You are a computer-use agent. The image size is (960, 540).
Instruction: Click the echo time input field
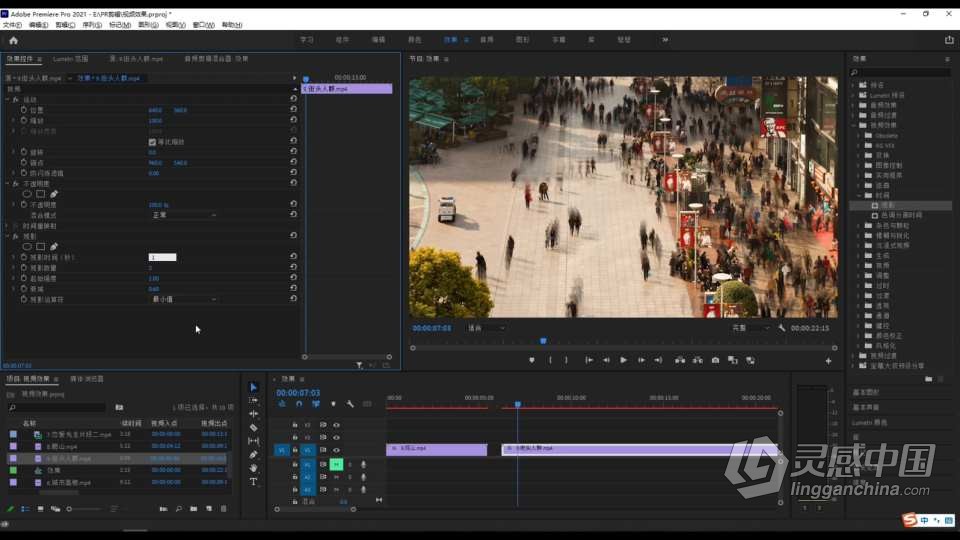point(162,257)
